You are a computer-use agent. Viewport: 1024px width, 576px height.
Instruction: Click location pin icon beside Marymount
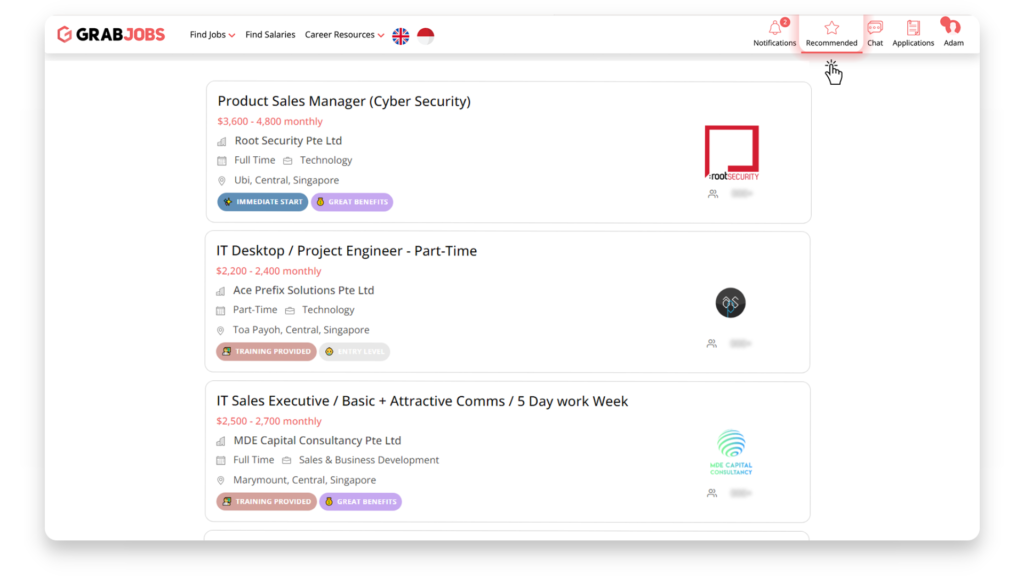pyautogui.click(x=221, y=481)
